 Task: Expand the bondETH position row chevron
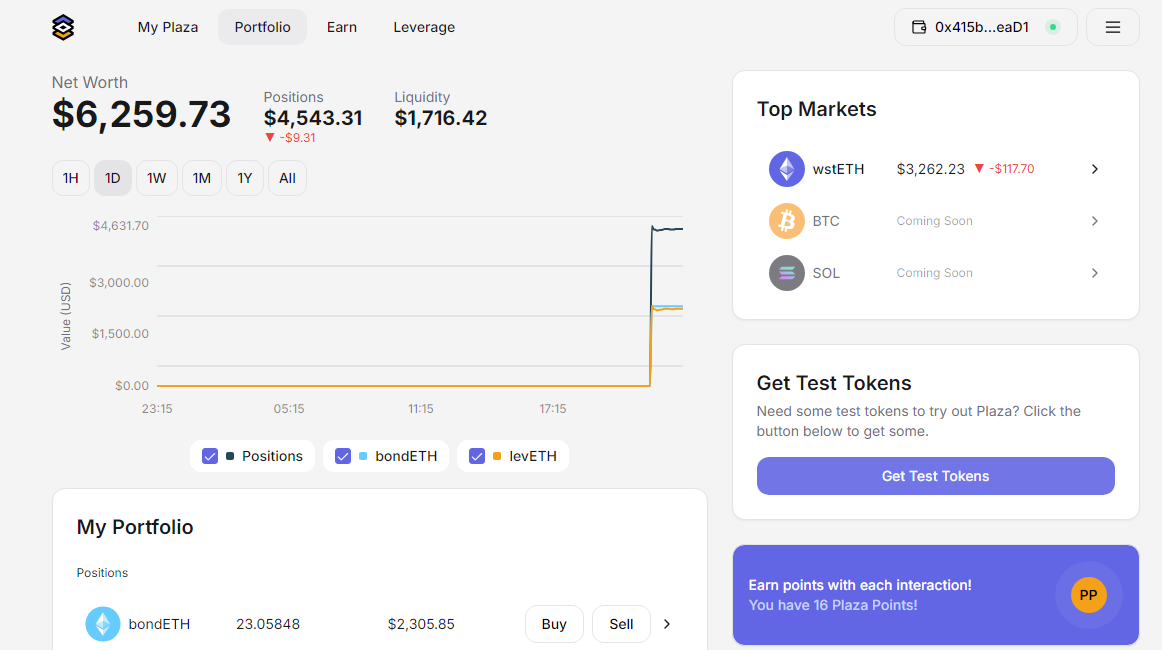[667, 624]
